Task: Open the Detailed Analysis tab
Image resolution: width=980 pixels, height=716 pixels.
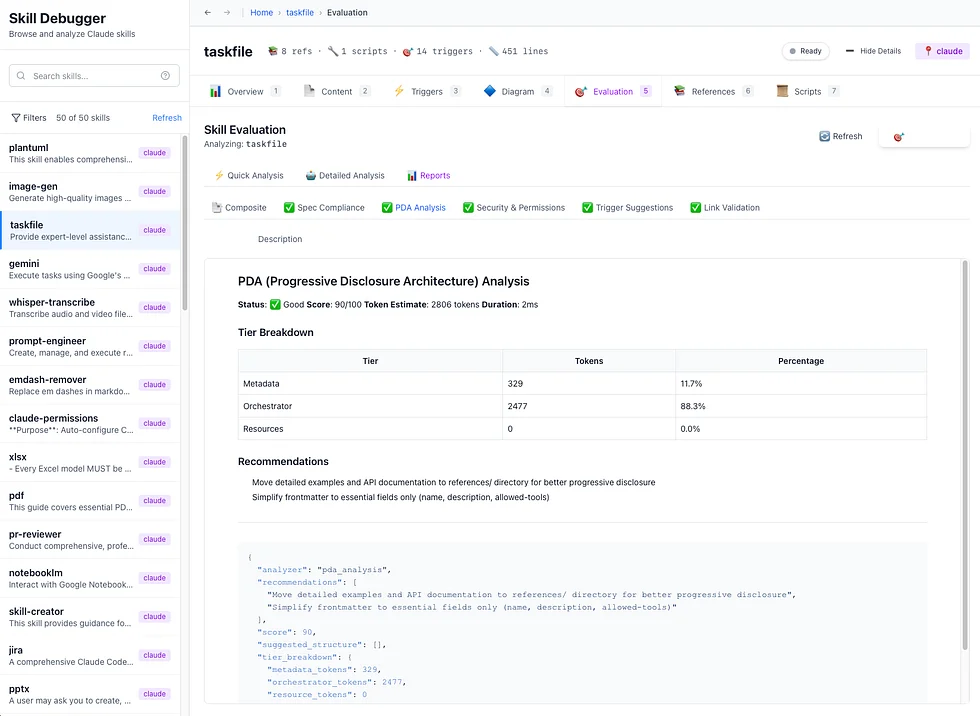Action: [x=345, y=174]
